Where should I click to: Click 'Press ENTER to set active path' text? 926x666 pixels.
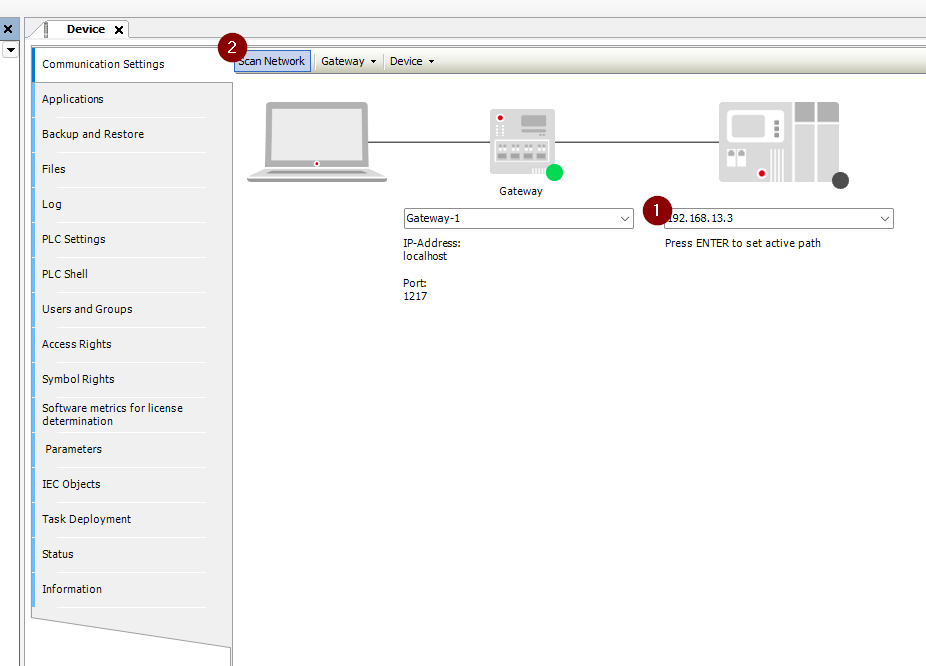point(743,243)
